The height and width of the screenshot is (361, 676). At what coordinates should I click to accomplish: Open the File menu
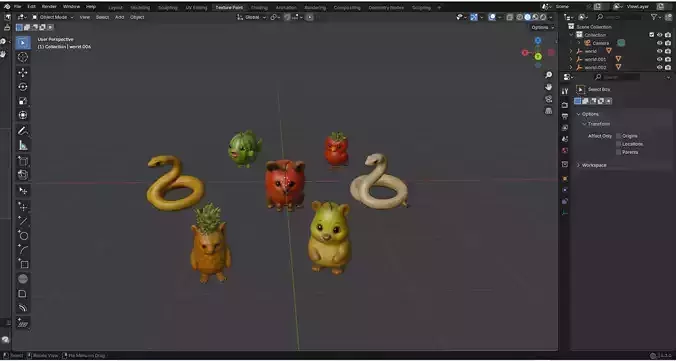17,7
